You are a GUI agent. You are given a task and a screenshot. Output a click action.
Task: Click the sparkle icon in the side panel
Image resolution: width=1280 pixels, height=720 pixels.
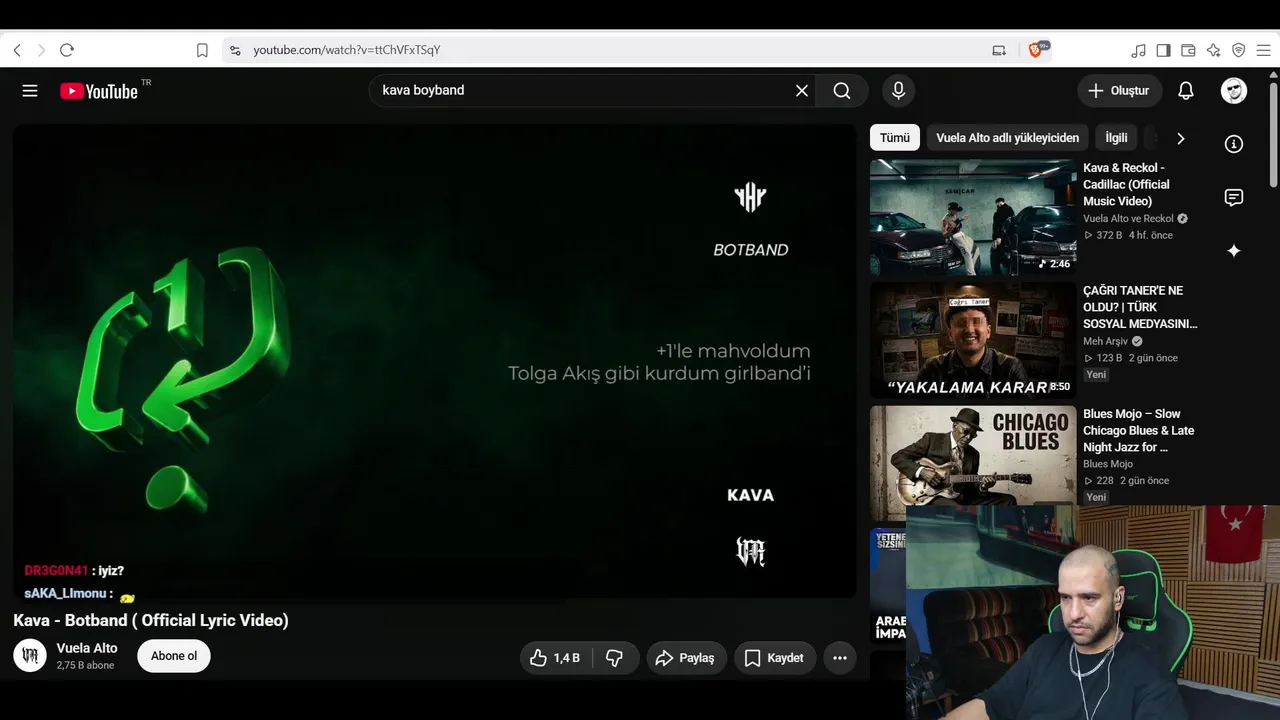(x=1234, y=251)
